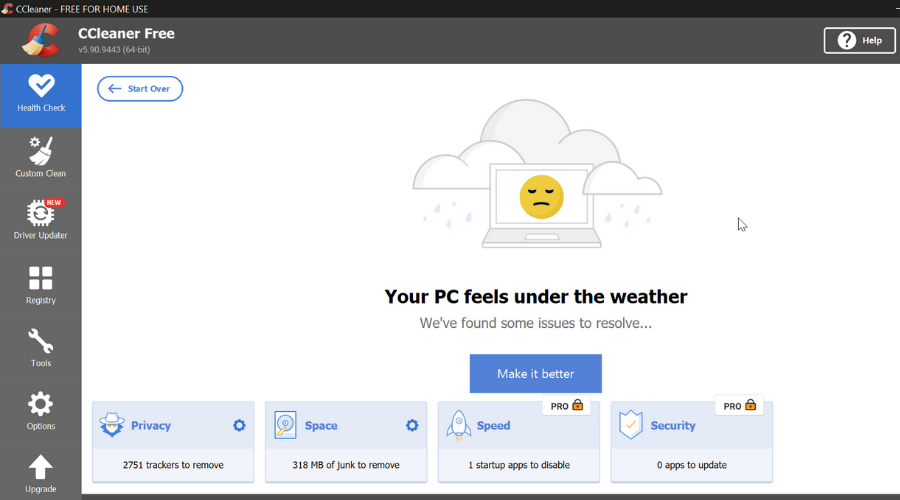The width and height of the screenshot is (900, 500).
Task: Click 'Your PC feels under the weather' heading
Action: click(x=536, y=297)
